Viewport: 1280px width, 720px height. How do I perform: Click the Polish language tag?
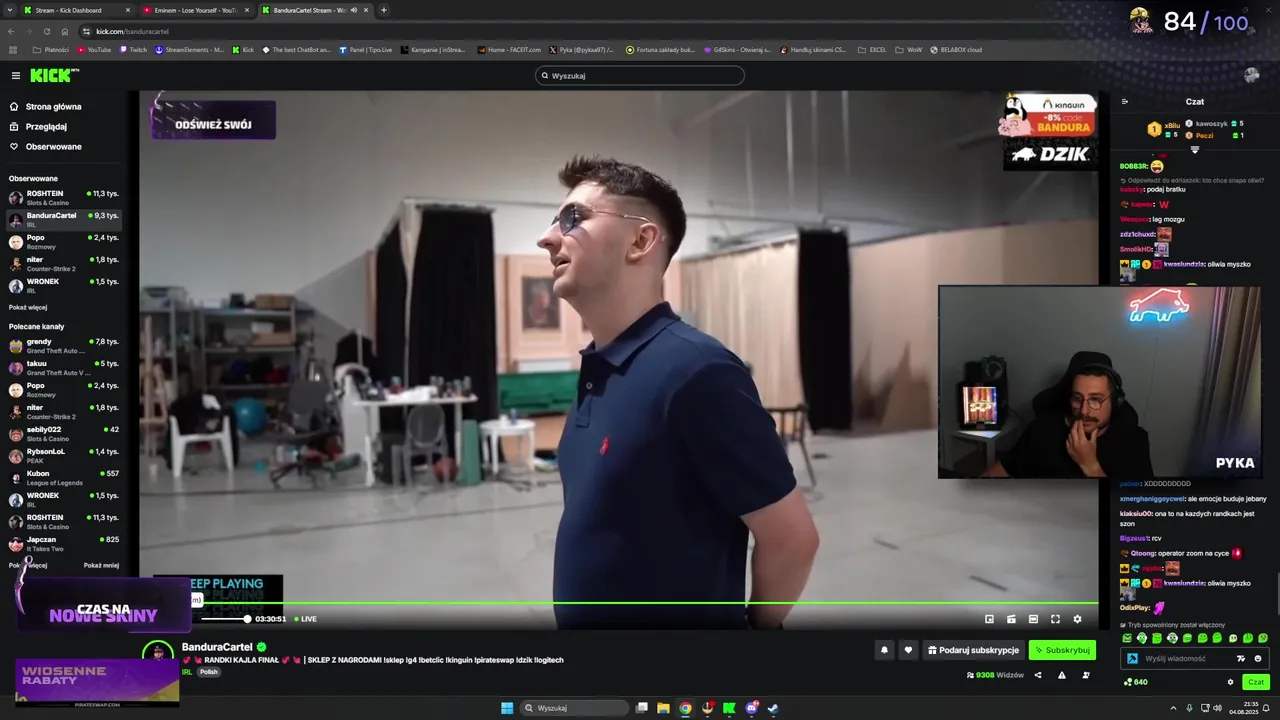point(208,672)
